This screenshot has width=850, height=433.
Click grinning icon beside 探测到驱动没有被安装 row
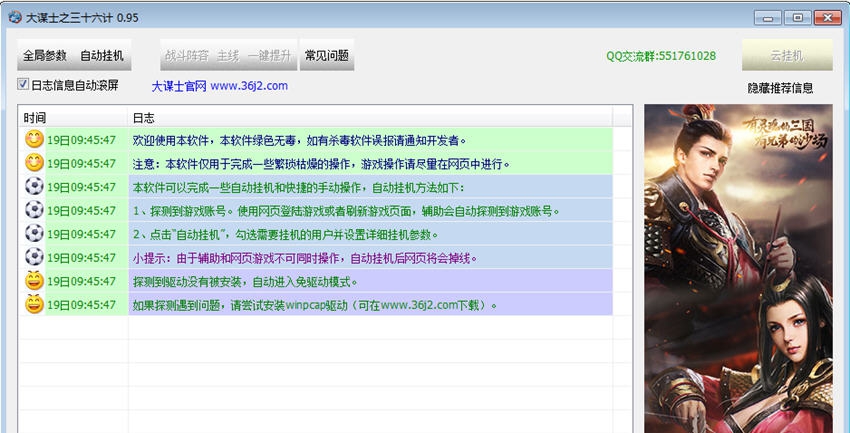pos(34,280)
